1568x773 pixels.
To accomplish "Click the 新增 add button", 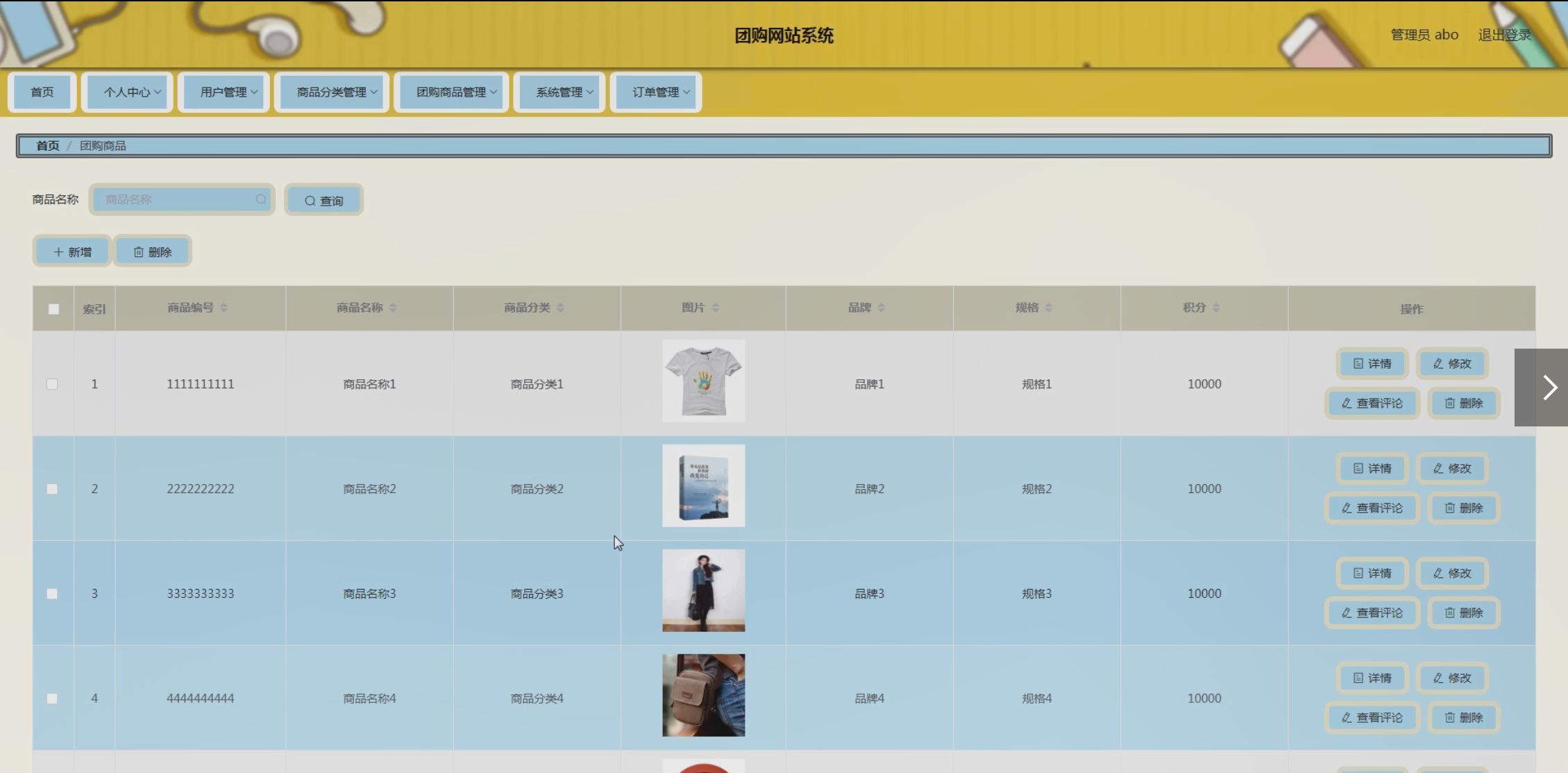I will [72, 251].
